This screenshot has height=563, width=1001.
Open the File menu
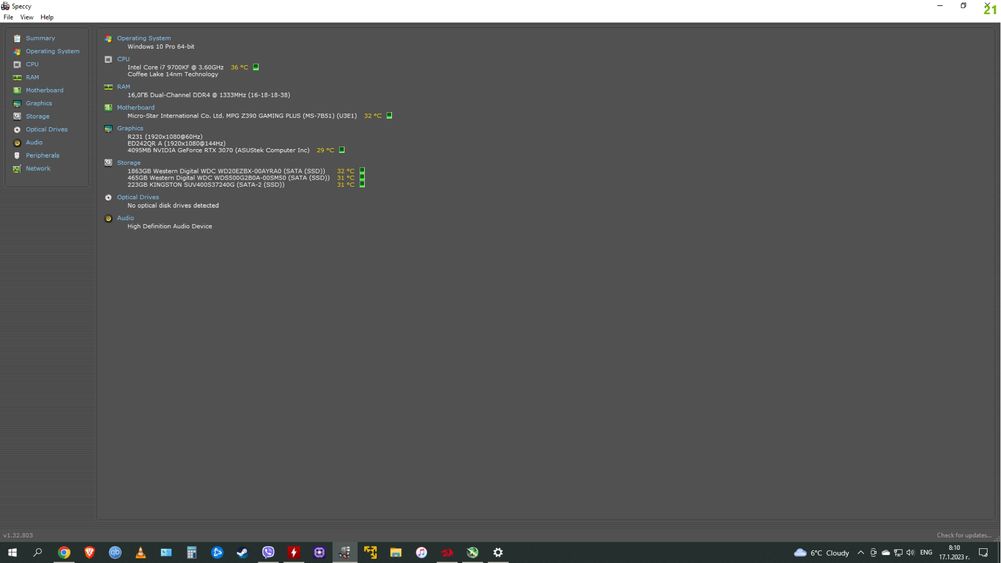[8, 17]
